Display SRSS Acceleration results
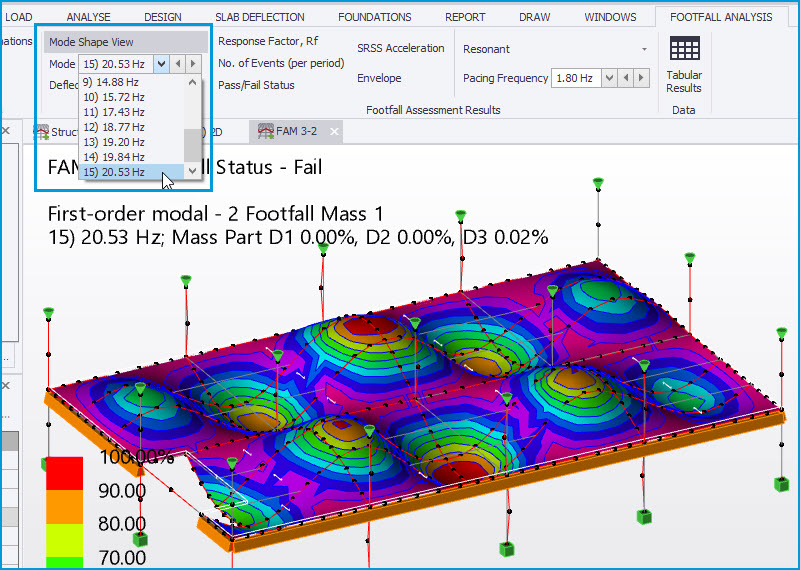This screenshot has width=800, height=570. click(400, 48)
